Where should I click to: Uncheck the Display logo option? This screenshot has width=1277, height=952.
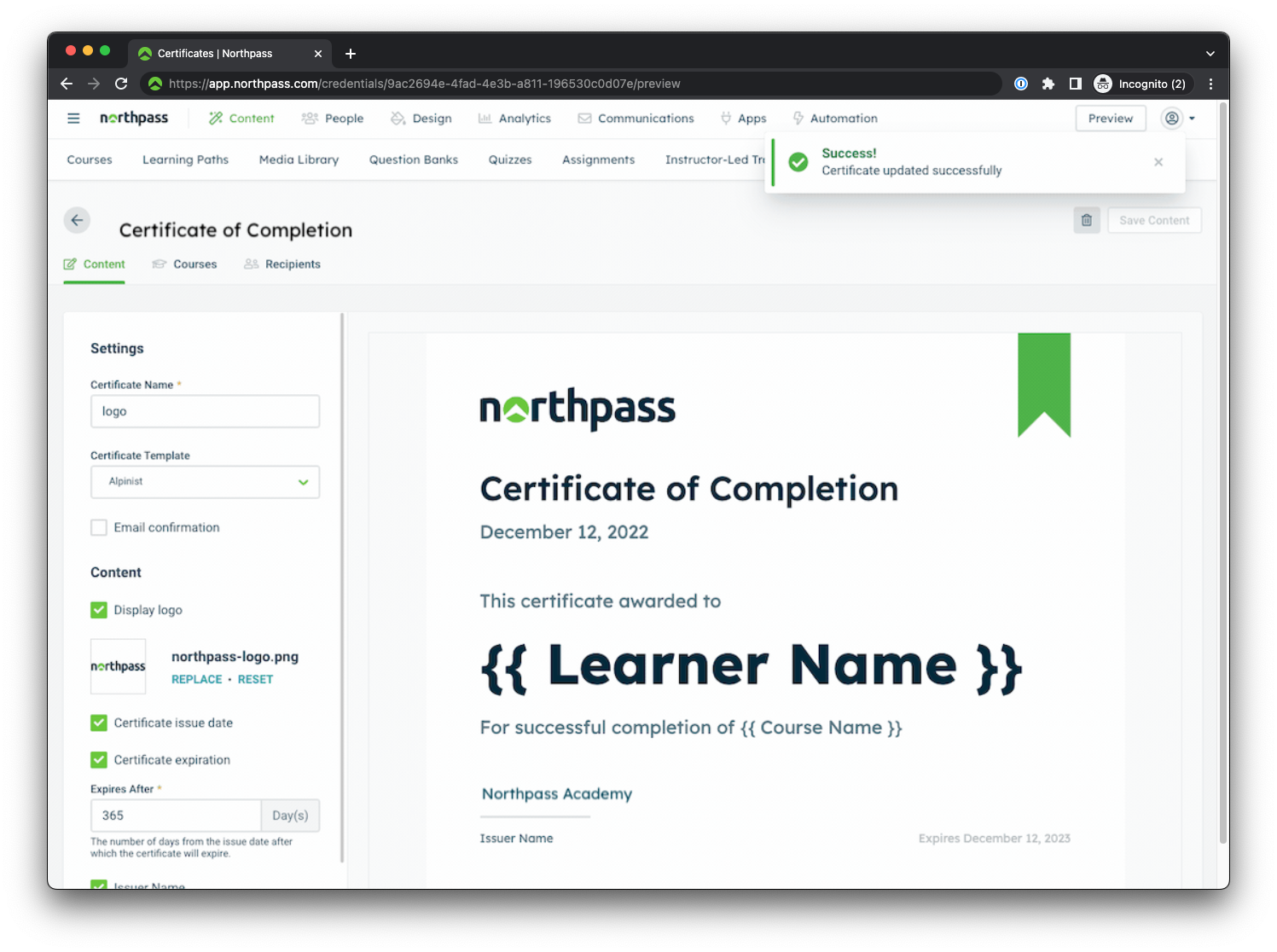[99, 610]
